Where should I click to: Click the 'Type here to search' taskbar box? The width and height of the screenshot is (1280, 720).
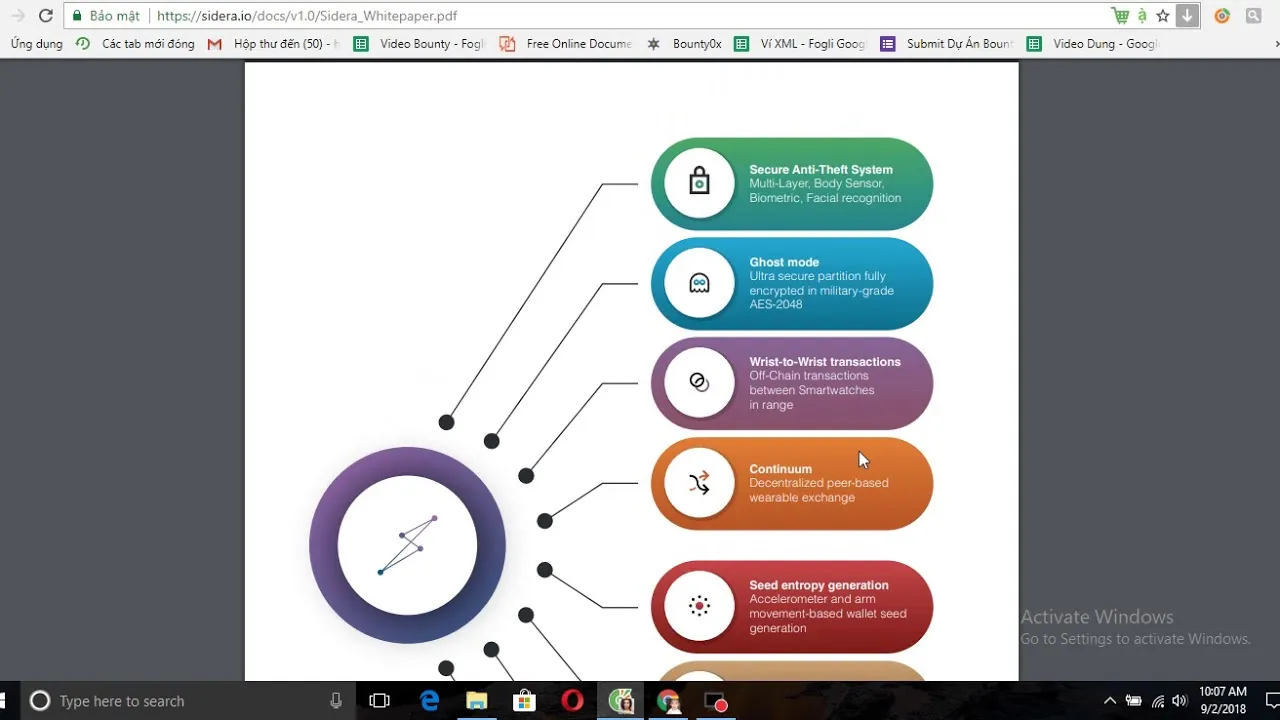pyautogui.click(x=187, y=701)
